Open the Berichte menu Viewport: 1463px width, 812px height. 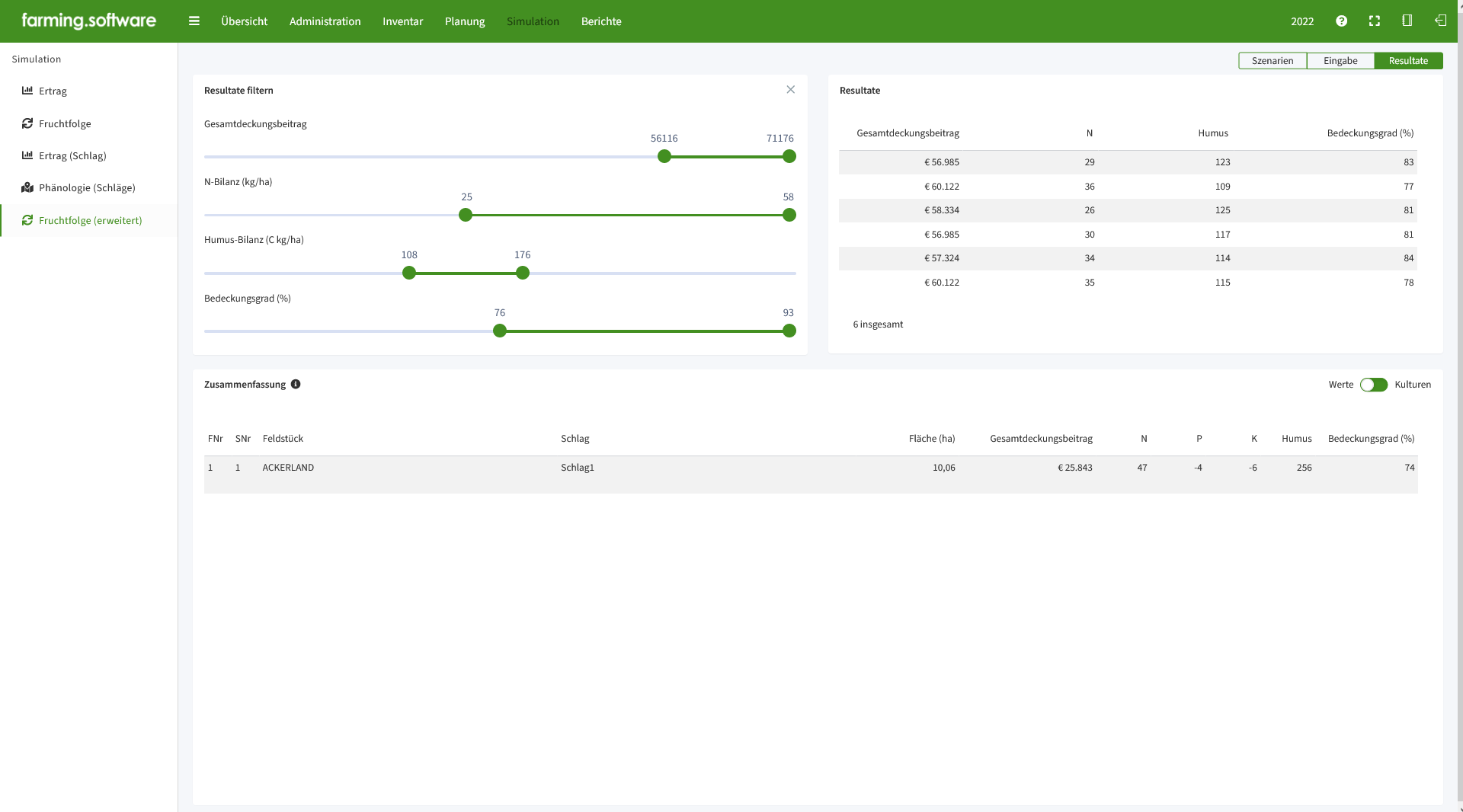[x=601, y=21]
